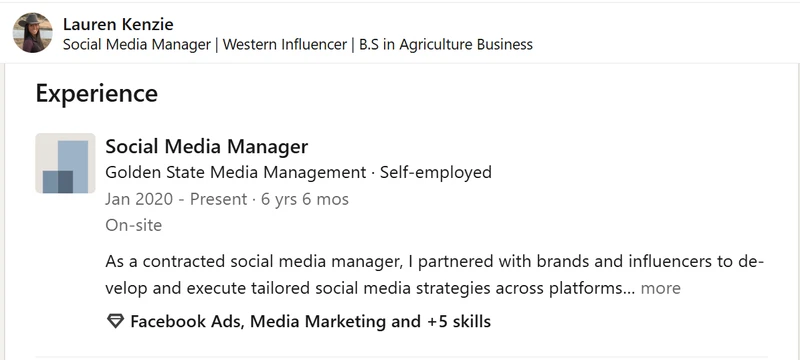Click Lauren Kenzie's profile photo avatar

32,33
